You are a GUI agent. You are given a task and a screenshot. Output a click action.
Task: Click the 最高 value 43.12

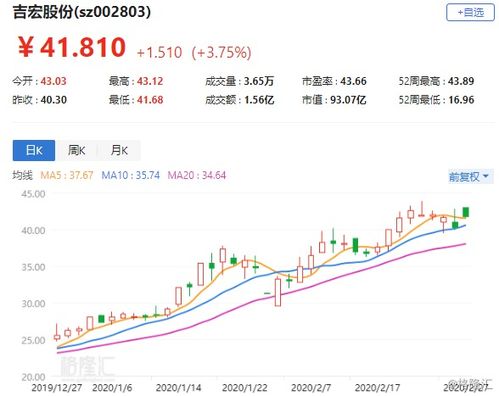point(150,81)
